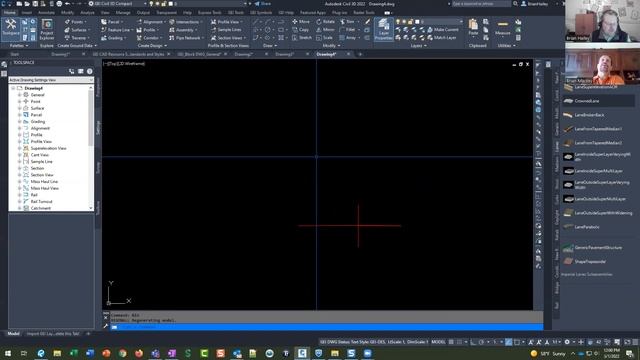The width and height of the screenshot is (640, 360).
Task: Toggle polar tracking in status bar
Action: (482, 342)
